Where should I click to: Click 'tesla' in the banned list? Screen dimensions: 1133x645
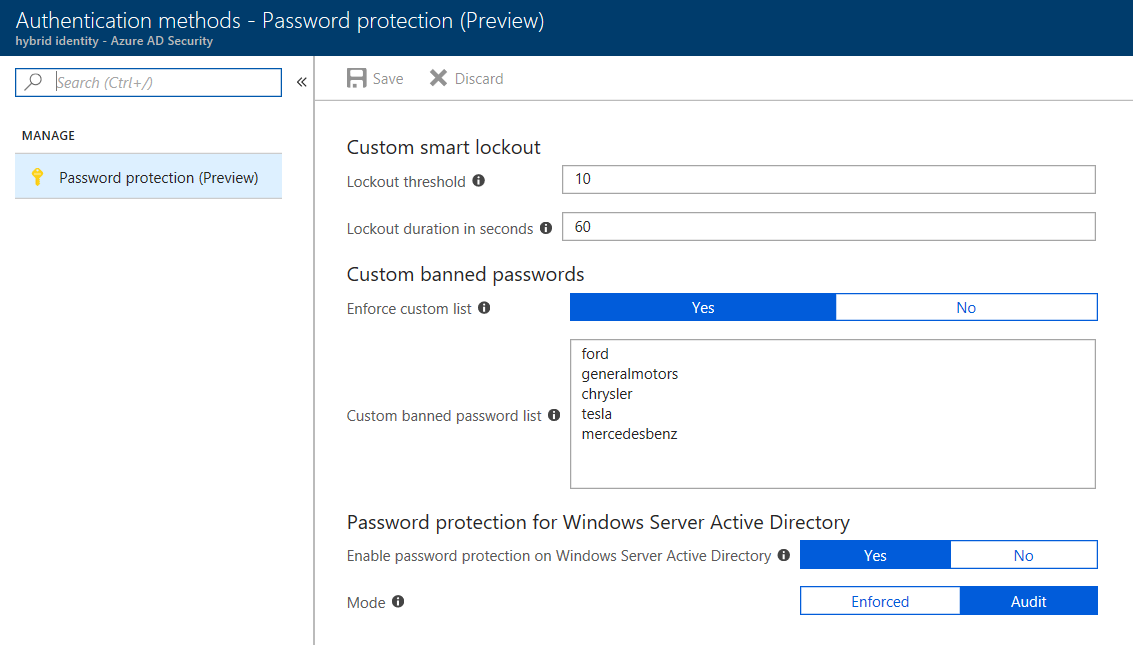[596, 414]
